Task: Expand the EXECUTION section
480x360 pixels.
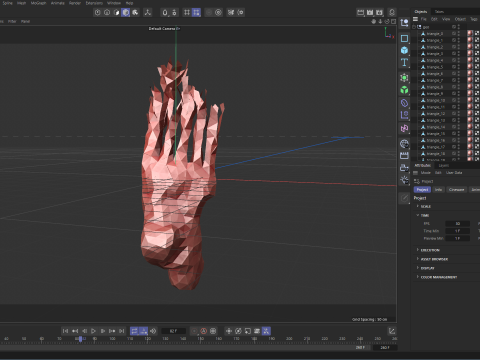Action: (417, 250)
